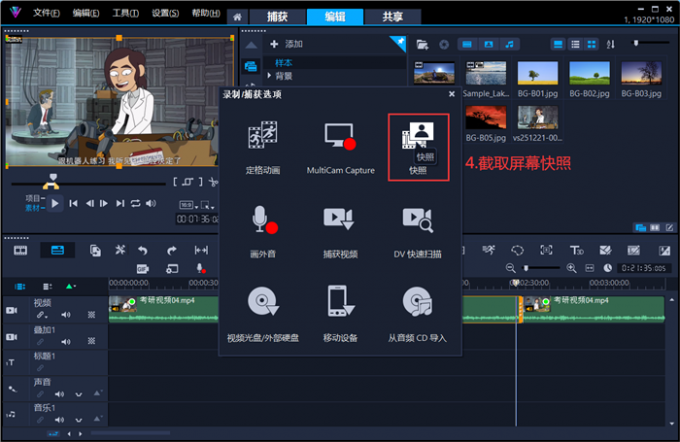Switch to the 共享 tab
Screen dimensions: 680x442
[392, 17]
